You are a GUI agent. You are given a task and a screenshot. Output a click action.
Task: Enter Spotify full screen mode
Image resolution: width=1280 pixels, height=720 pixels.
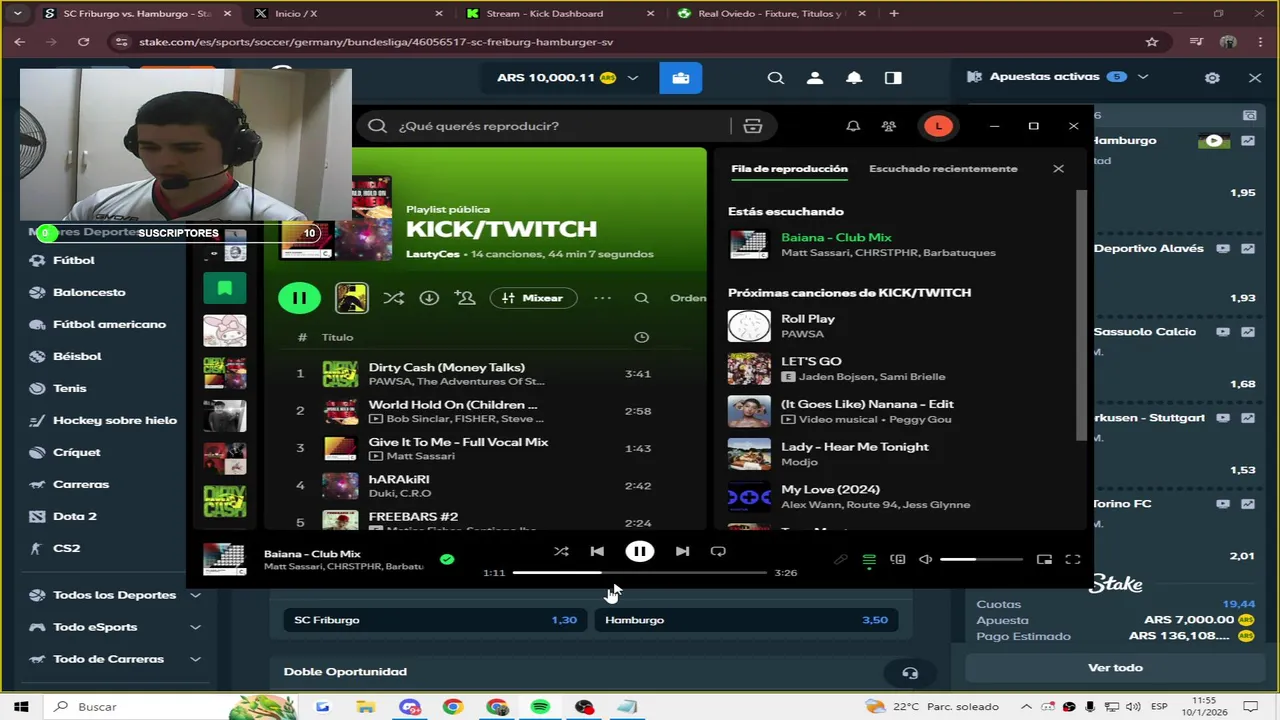coord(1073,560)
